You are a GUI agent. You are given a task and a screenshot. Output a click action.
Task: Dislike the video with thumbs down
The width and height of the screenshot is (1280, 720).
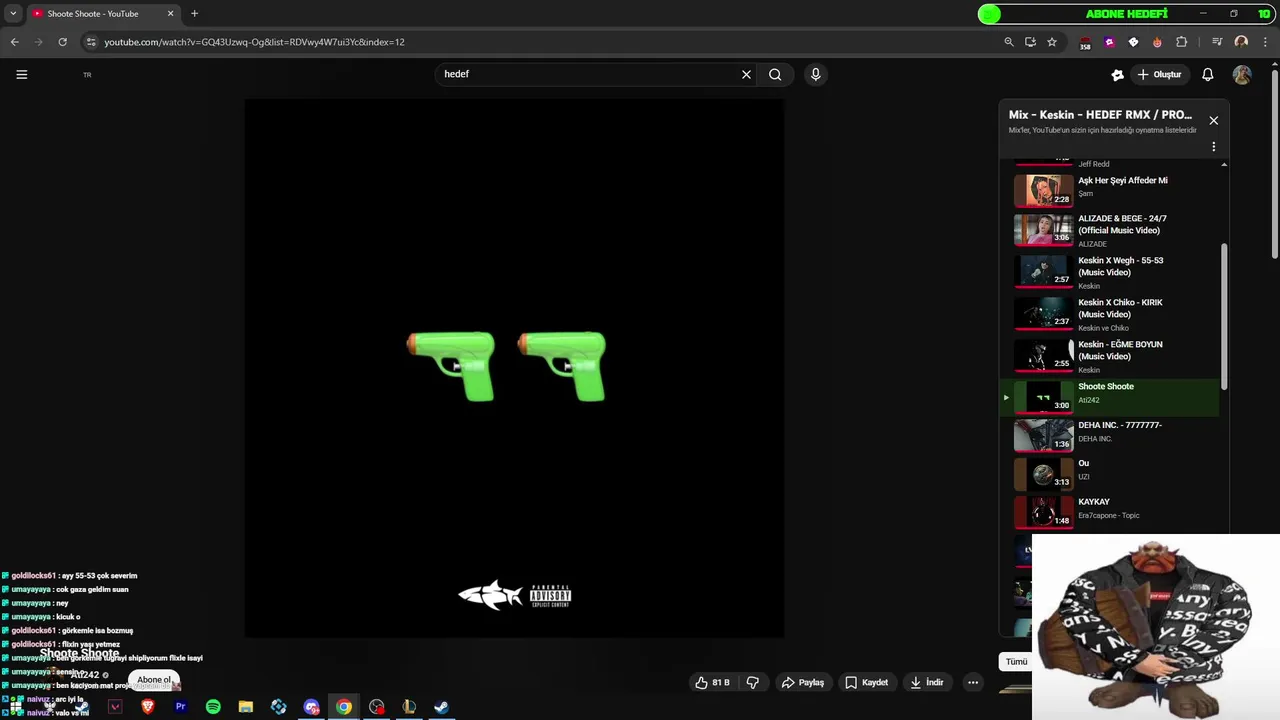[x=753, y=682]
